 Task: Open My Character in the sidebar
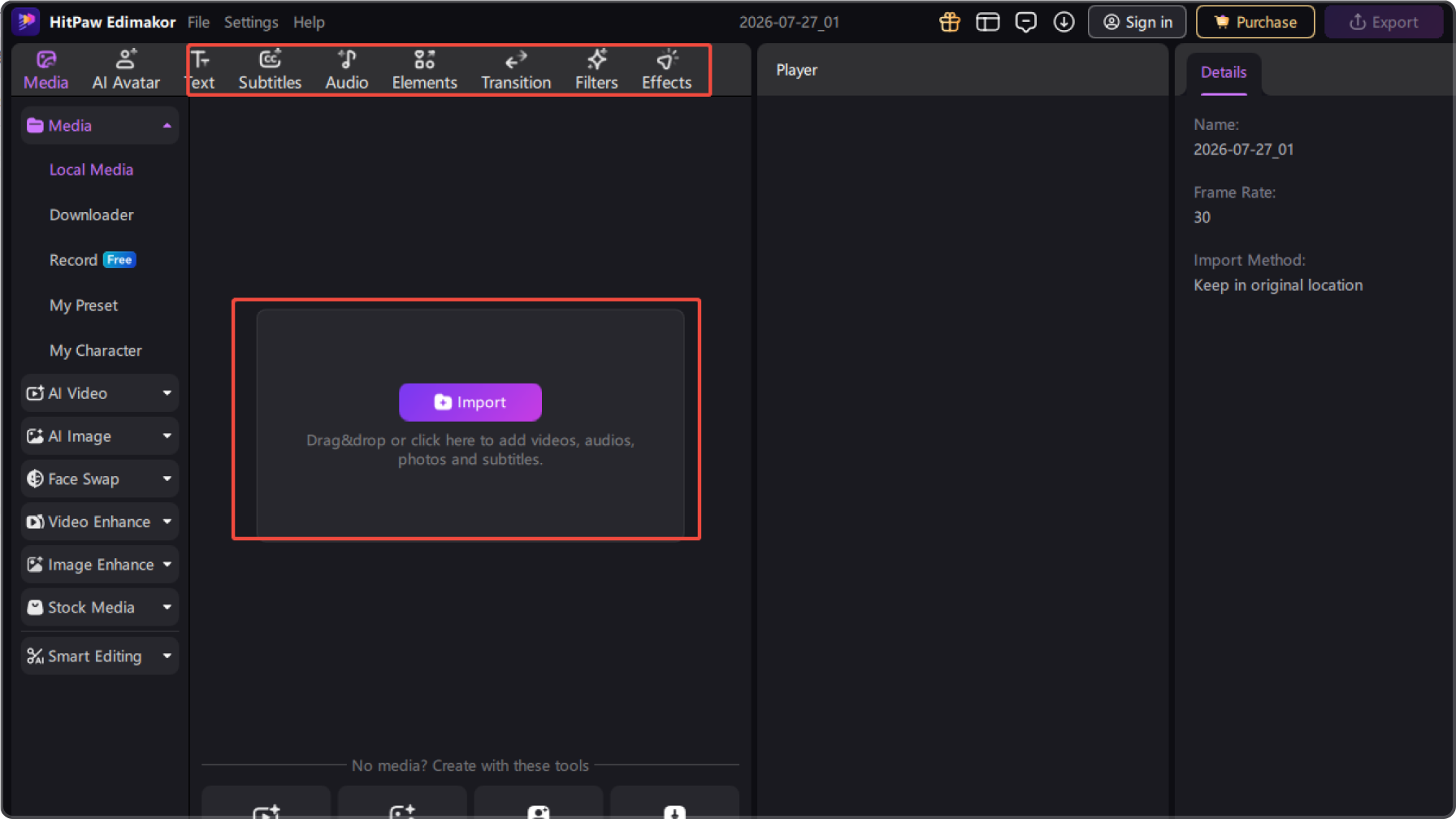(96, 351)
